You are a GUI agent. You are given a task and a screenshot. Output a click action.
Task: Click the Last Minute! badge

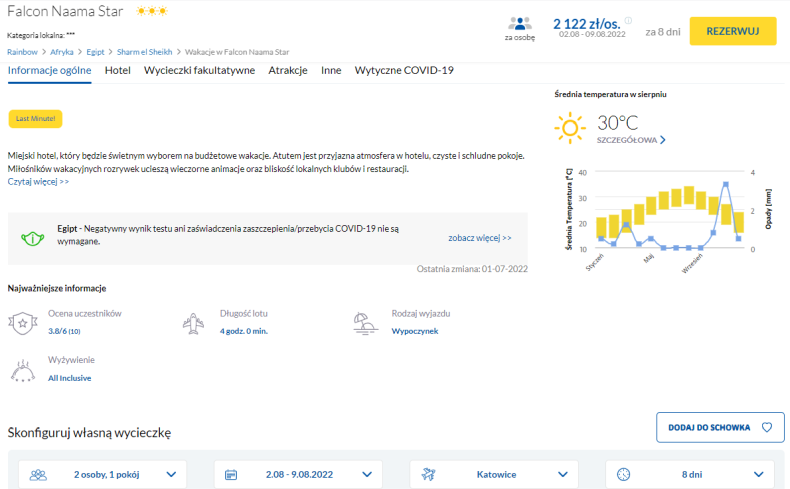(35, 119)
